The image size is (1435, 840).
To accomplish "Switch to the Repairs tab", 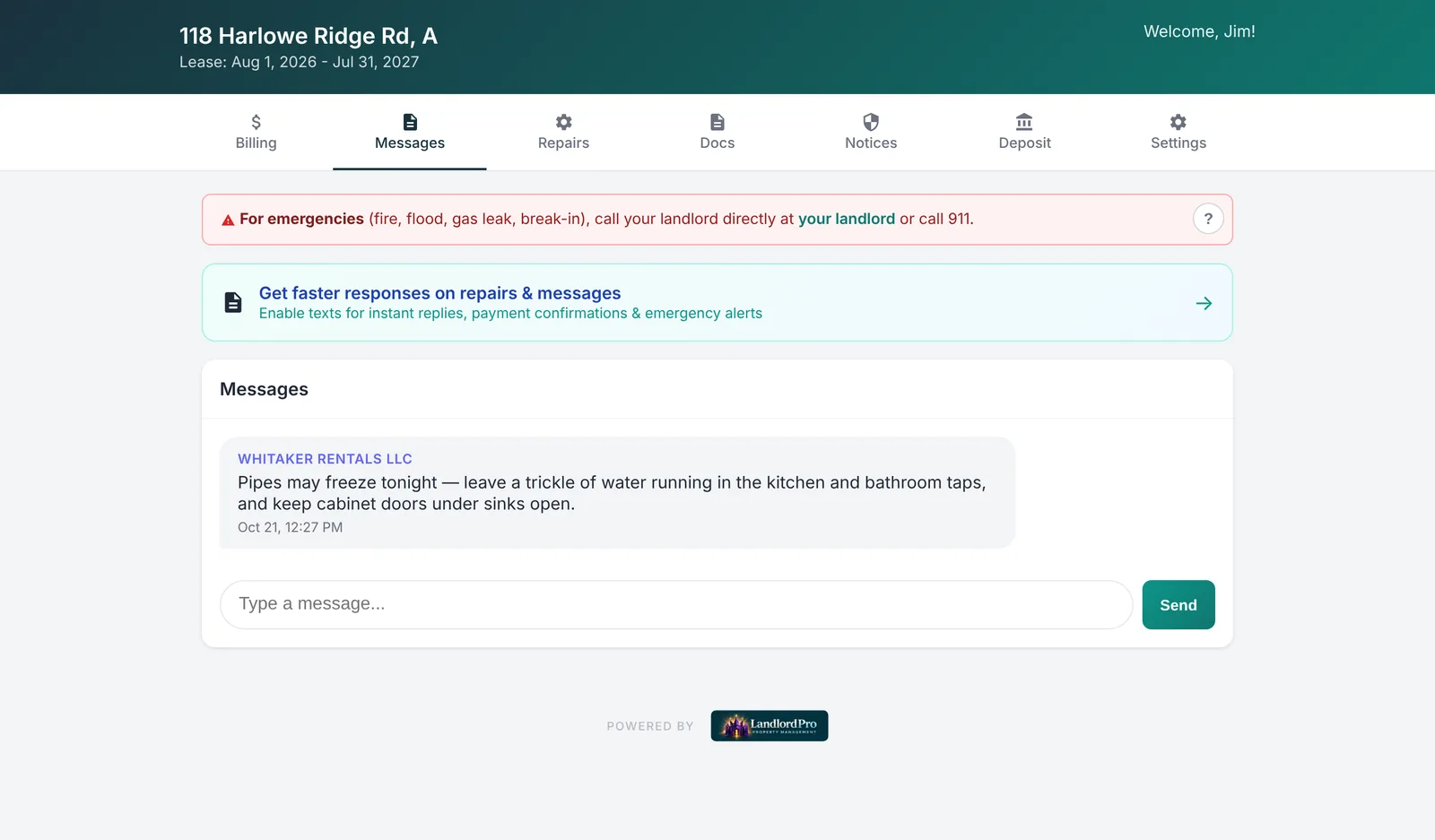I will click(x=563, y=133).
